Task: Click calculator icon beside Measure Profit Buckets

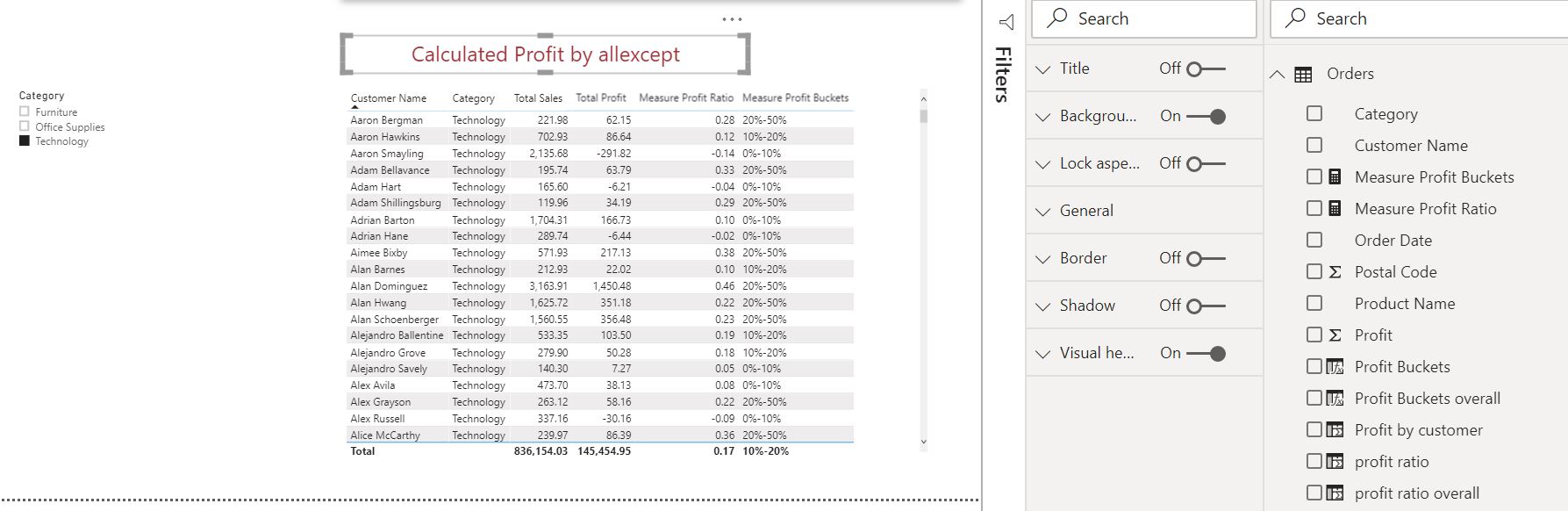Action: [x=1335, y=176]
